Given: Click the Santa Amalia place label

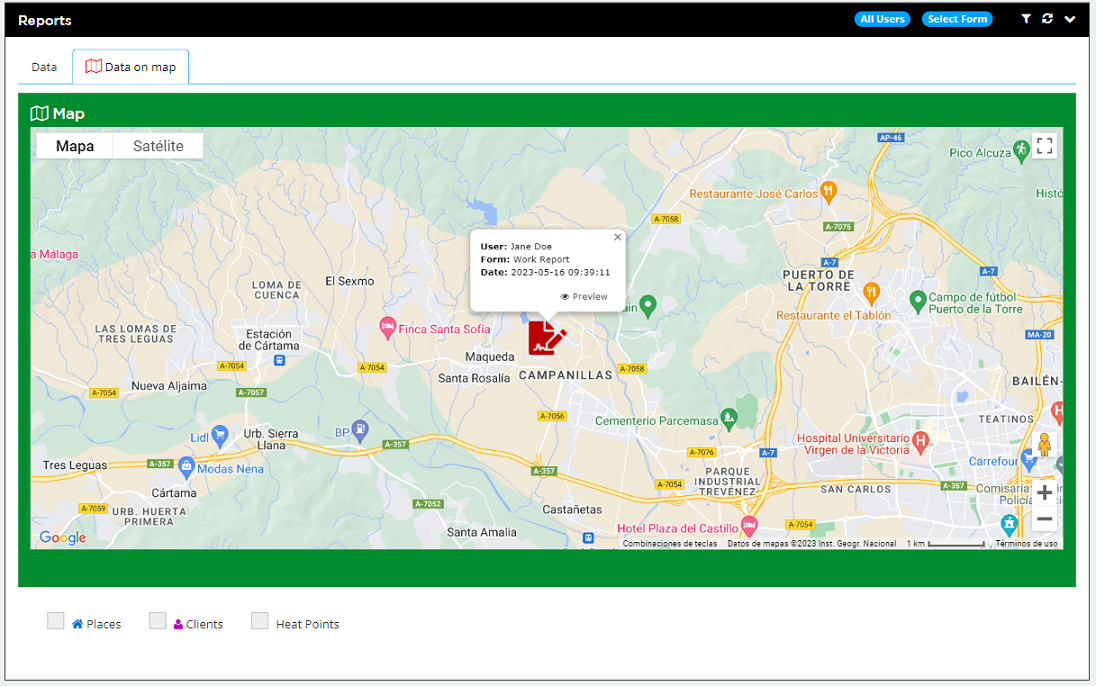Looking at the screenshot, I should tap(482, 532).
